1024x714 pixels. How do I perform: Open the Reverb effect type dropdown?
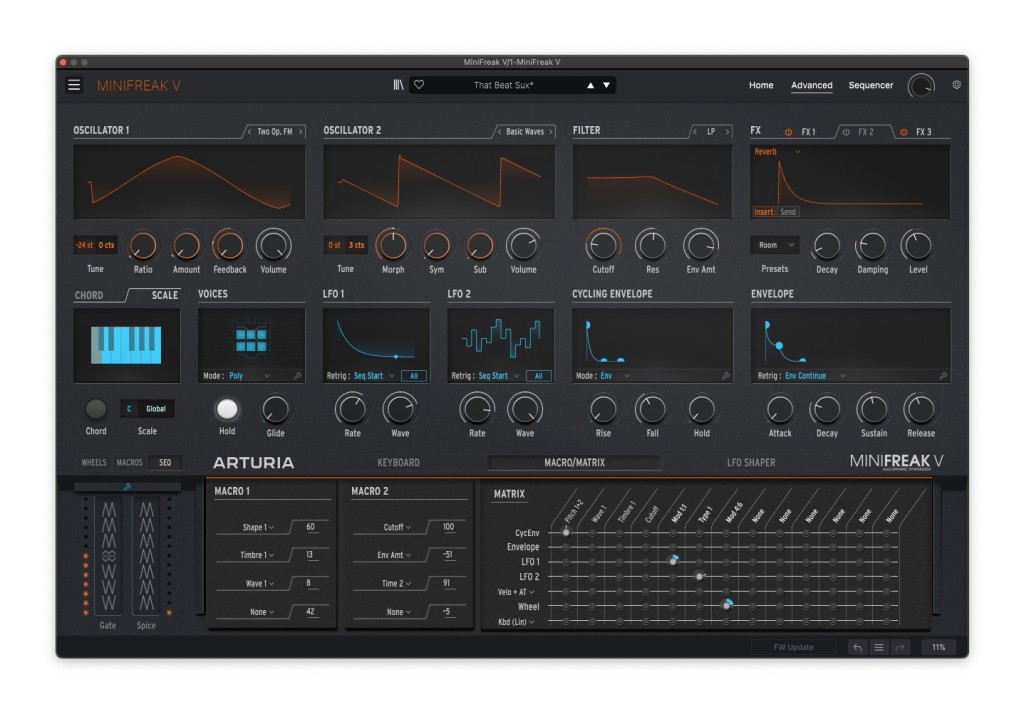pos(777,152)
